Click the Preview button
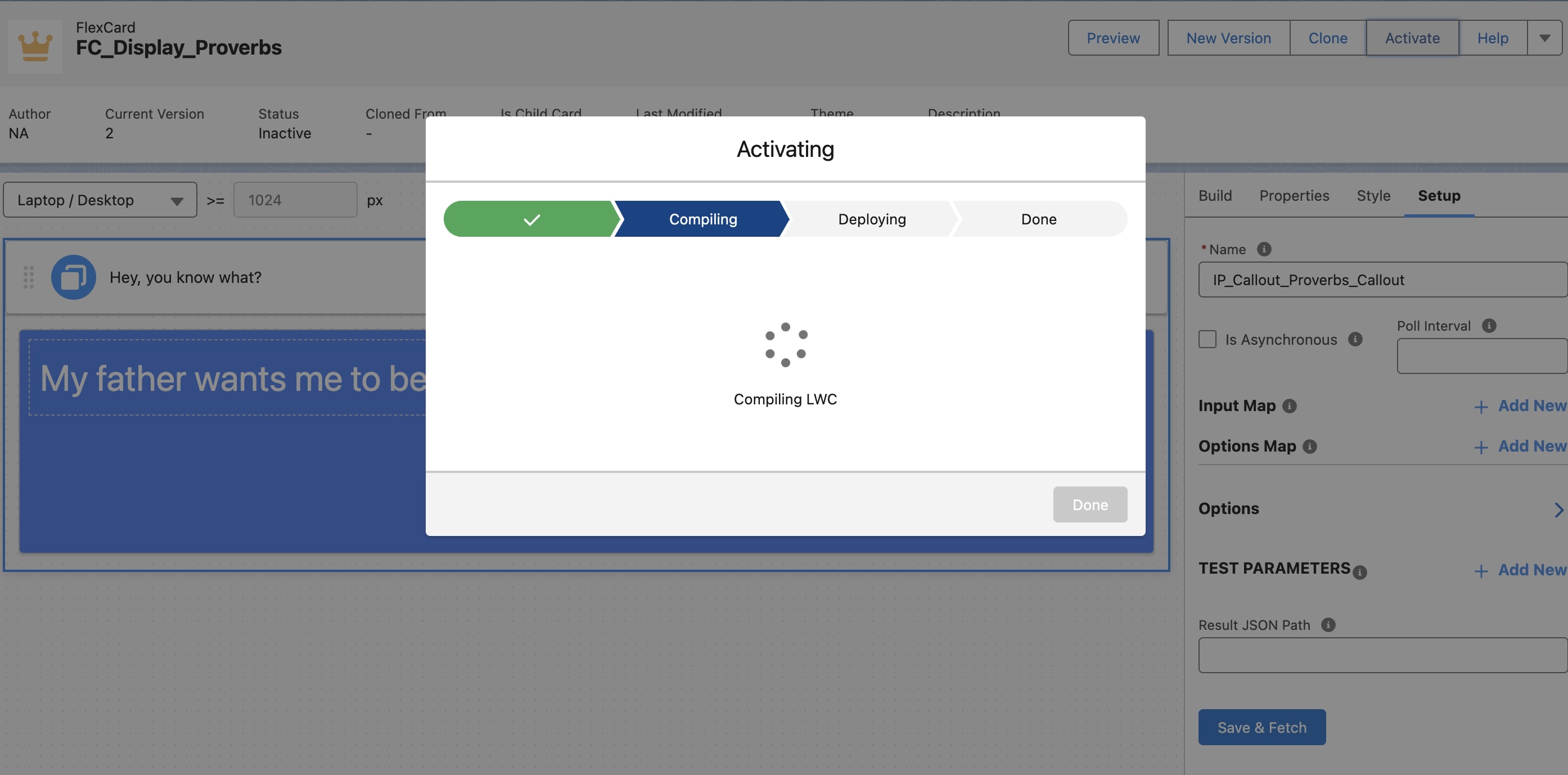 [x=1114, y=38]
